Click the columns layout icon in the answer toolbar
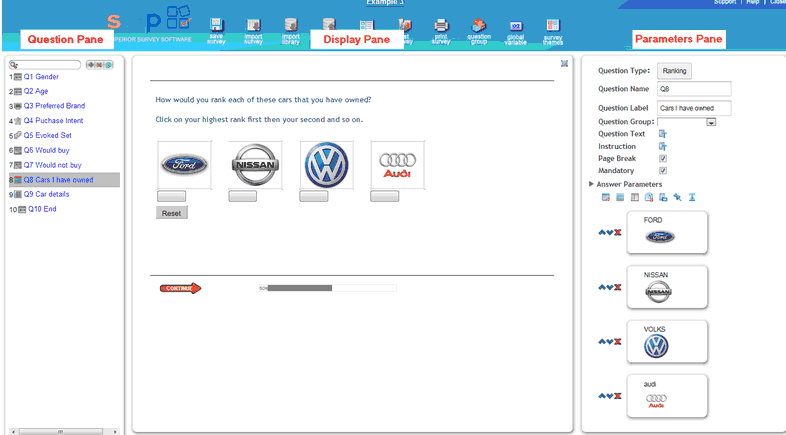This screenshot has width=786, height=435. pos(635,197)
